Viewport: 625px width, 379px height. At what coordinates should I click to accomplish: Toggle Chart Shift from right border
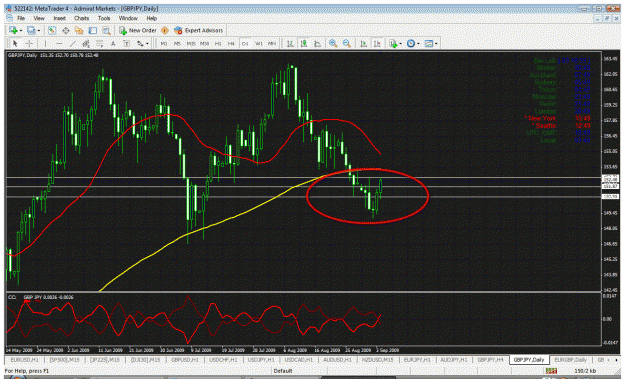377,43
